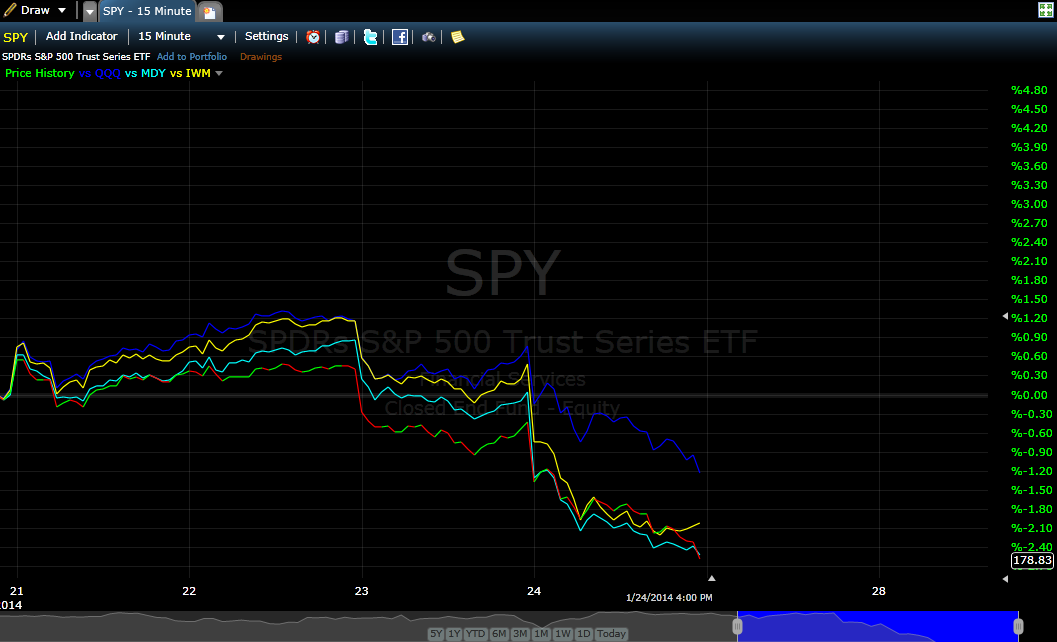Click the blue selected range in overview

tap(878, 626)
